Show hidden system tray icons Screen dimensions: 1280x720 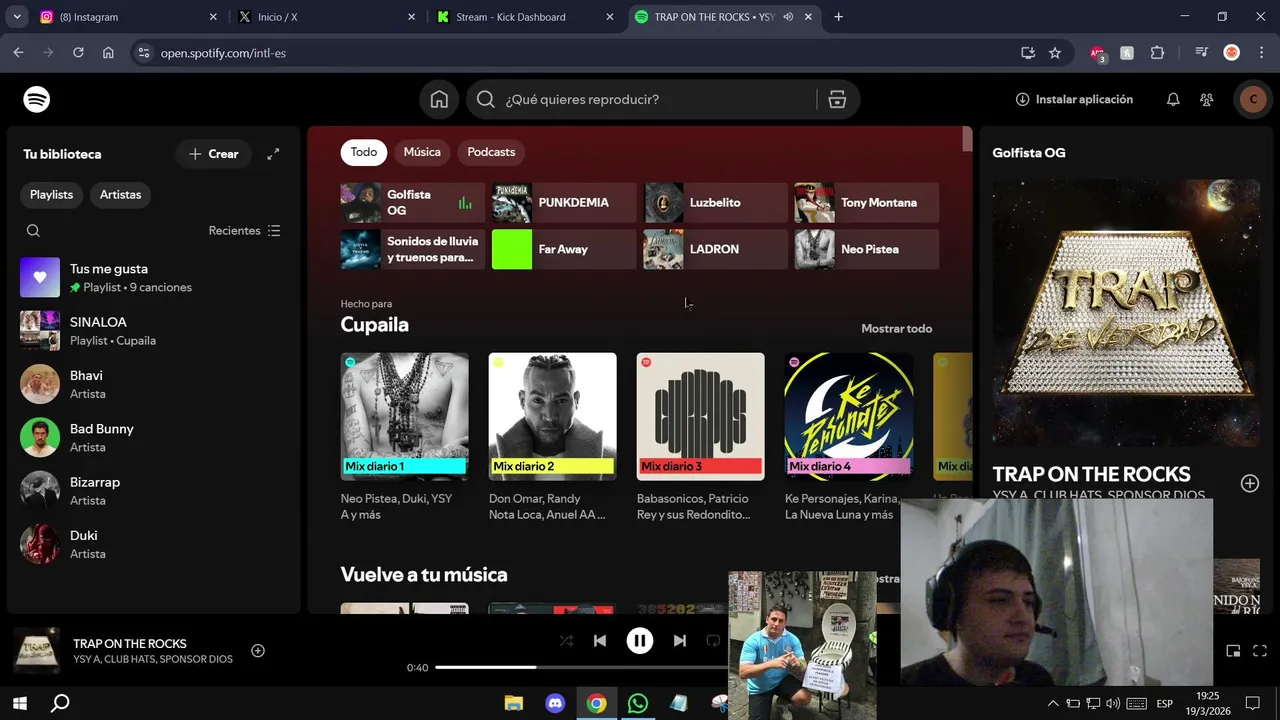[1052, 703]
